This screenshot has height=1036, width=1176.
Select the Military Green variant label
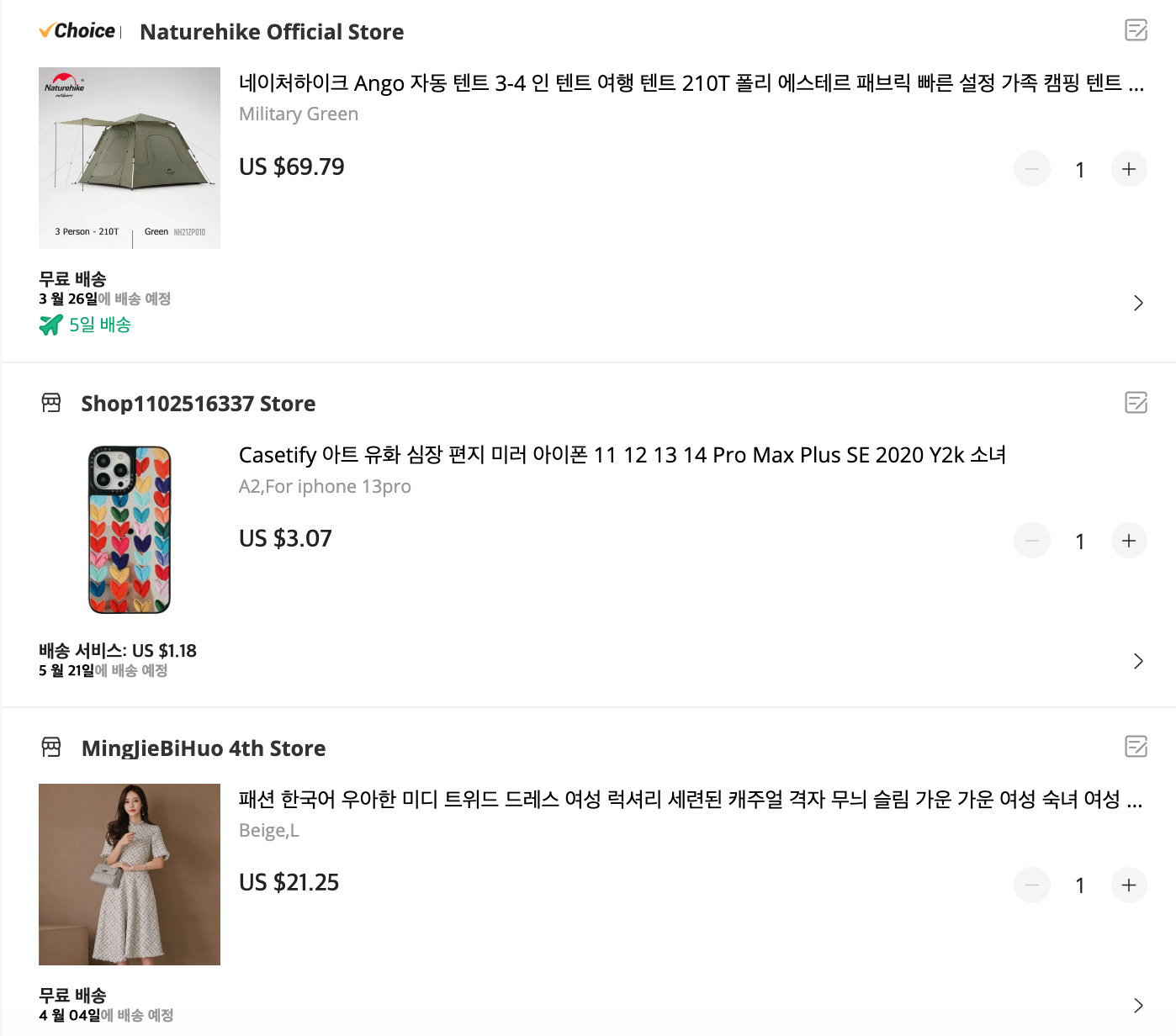(299, 114)
